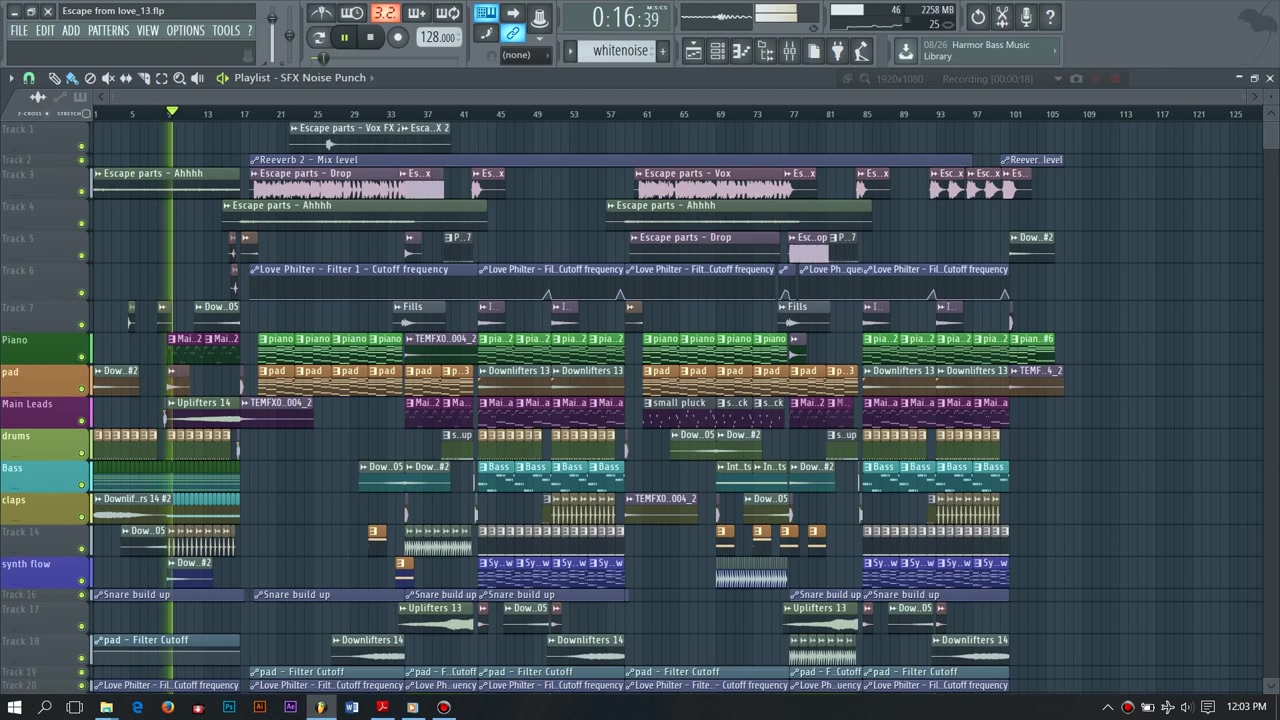Screen dimensions: 1280x720
Task: Open Firefox from the Windows taskbar
Action: pyautogui.click(x=167, y=707)
